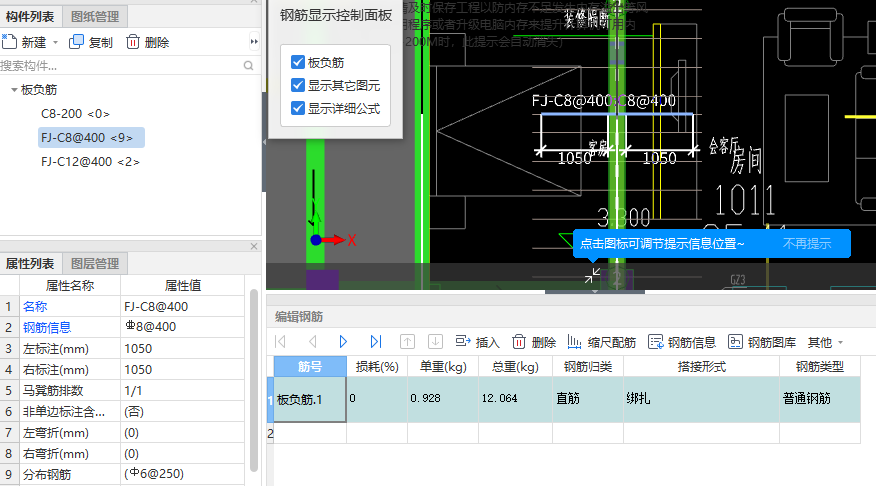This screenshot has width=876, height=486.
Task: Click the search magnifier icon
Action: [249, 66]
